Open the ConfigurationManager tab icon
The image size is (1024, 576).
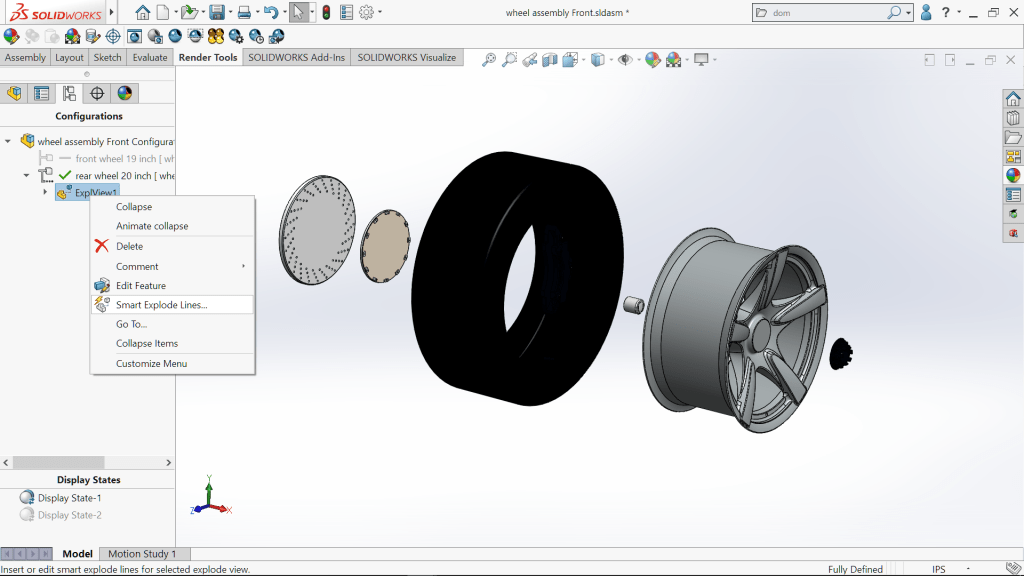pos(69,93)
